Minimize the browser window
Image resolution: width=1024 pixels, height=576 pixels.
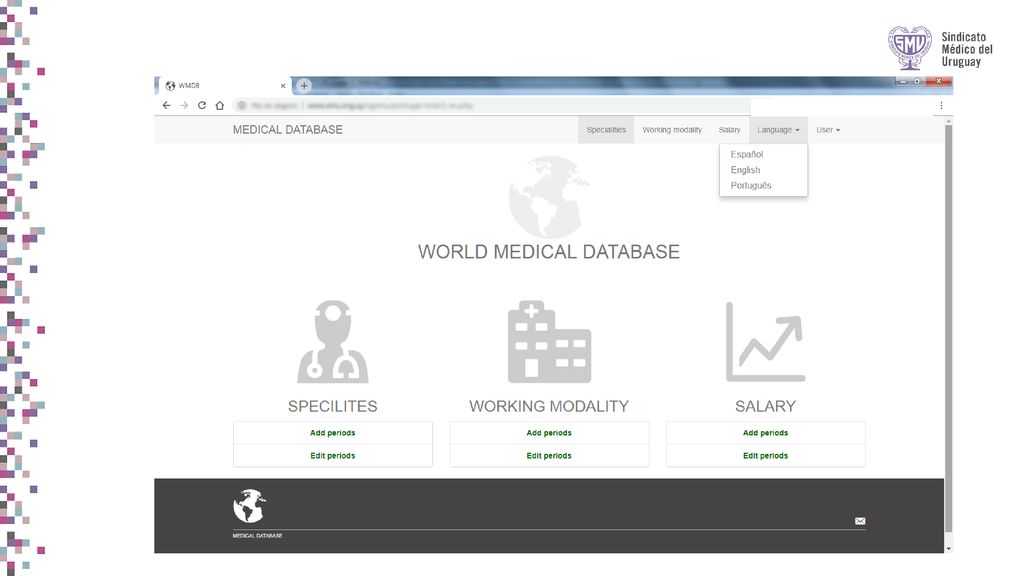click(903, 82)
